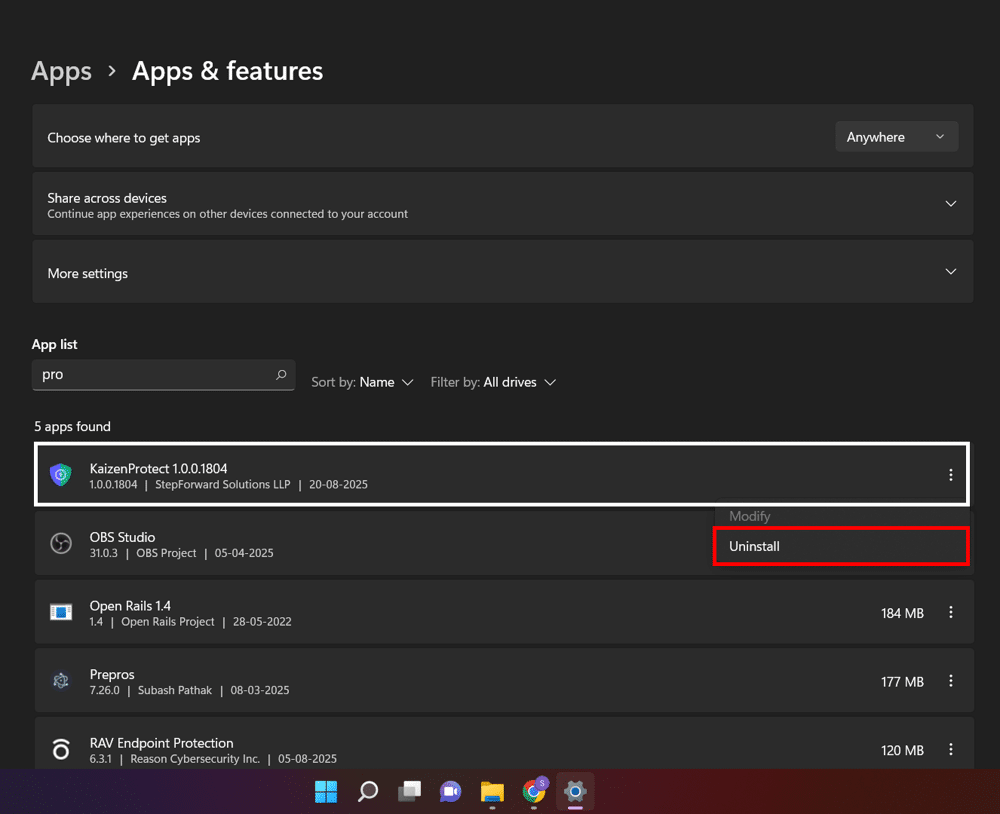Open three-dot menu for RAV Endpoint Protection
The height and width of the screenshot is (814, 1000).
click(x=950, y=750)
